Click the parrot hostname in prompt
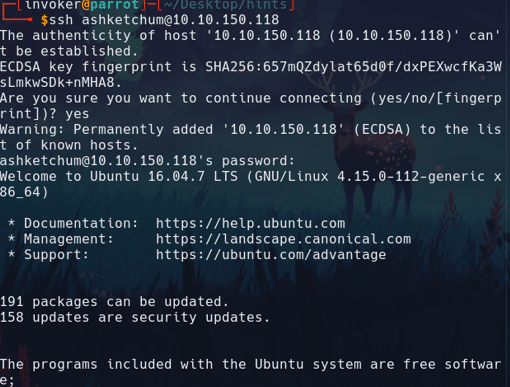Screen dimensions: 510x387 114,5
